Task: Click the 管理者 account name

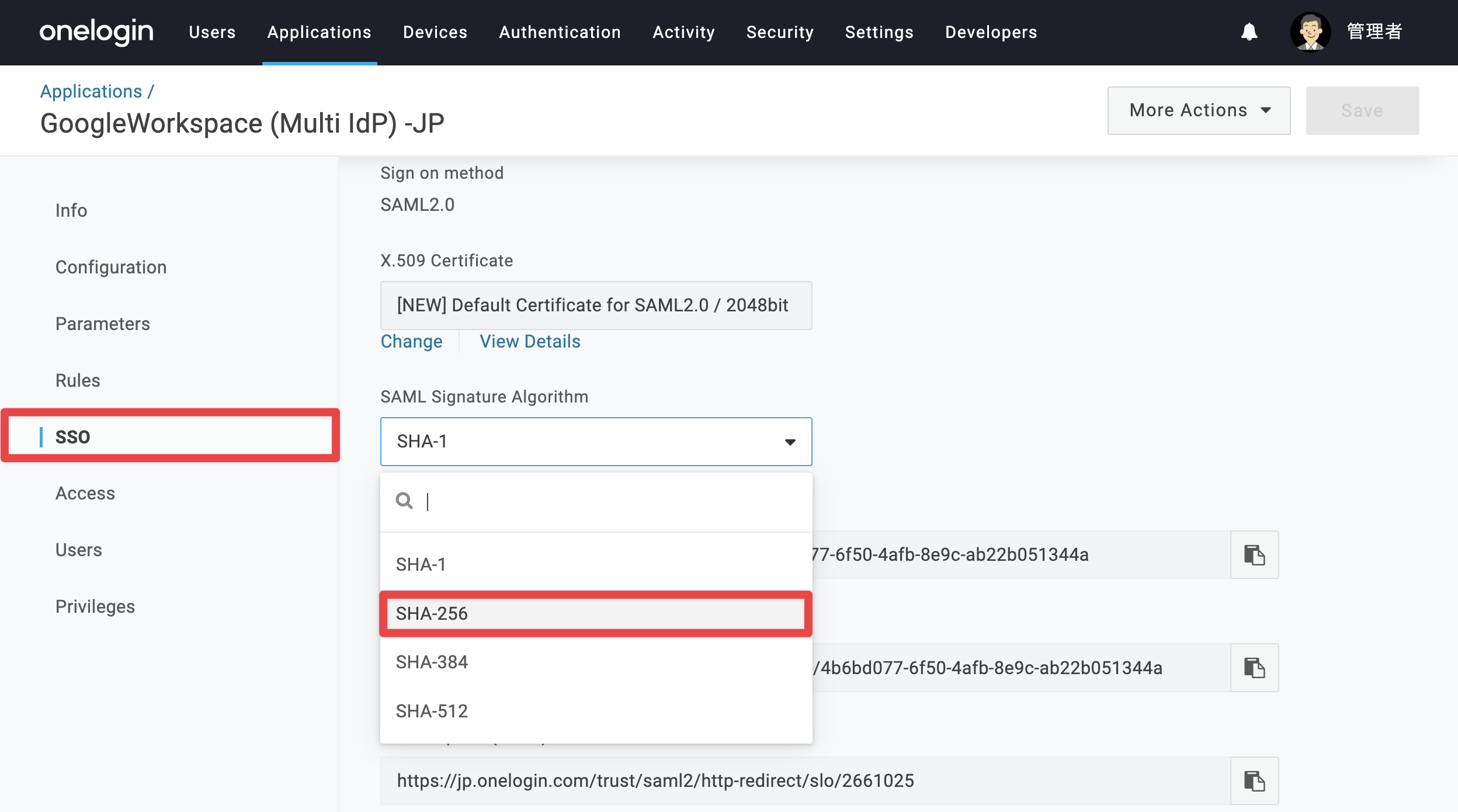Action: click(x=1374, y=32)
